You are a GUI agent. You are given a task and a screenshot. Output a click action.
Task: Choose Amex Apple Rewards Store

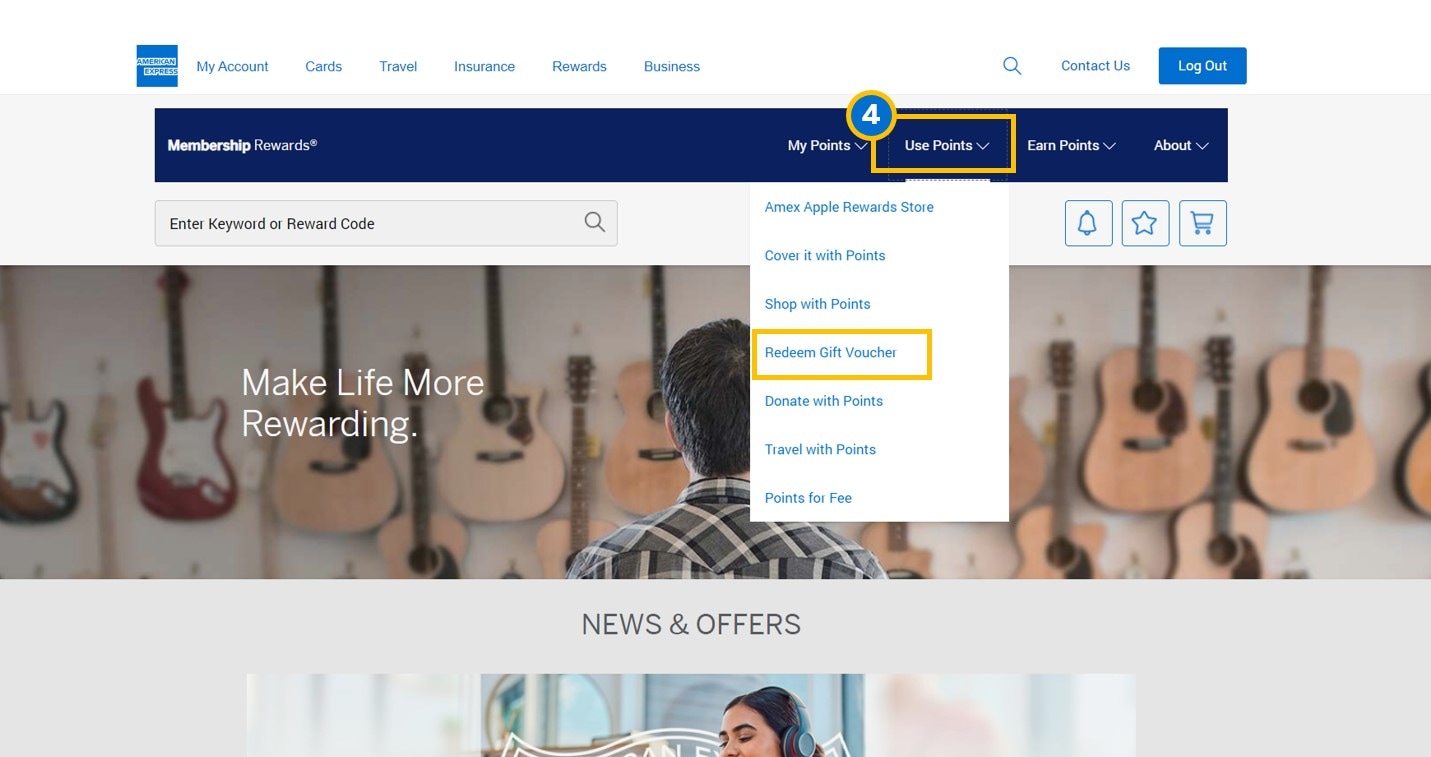849,207
